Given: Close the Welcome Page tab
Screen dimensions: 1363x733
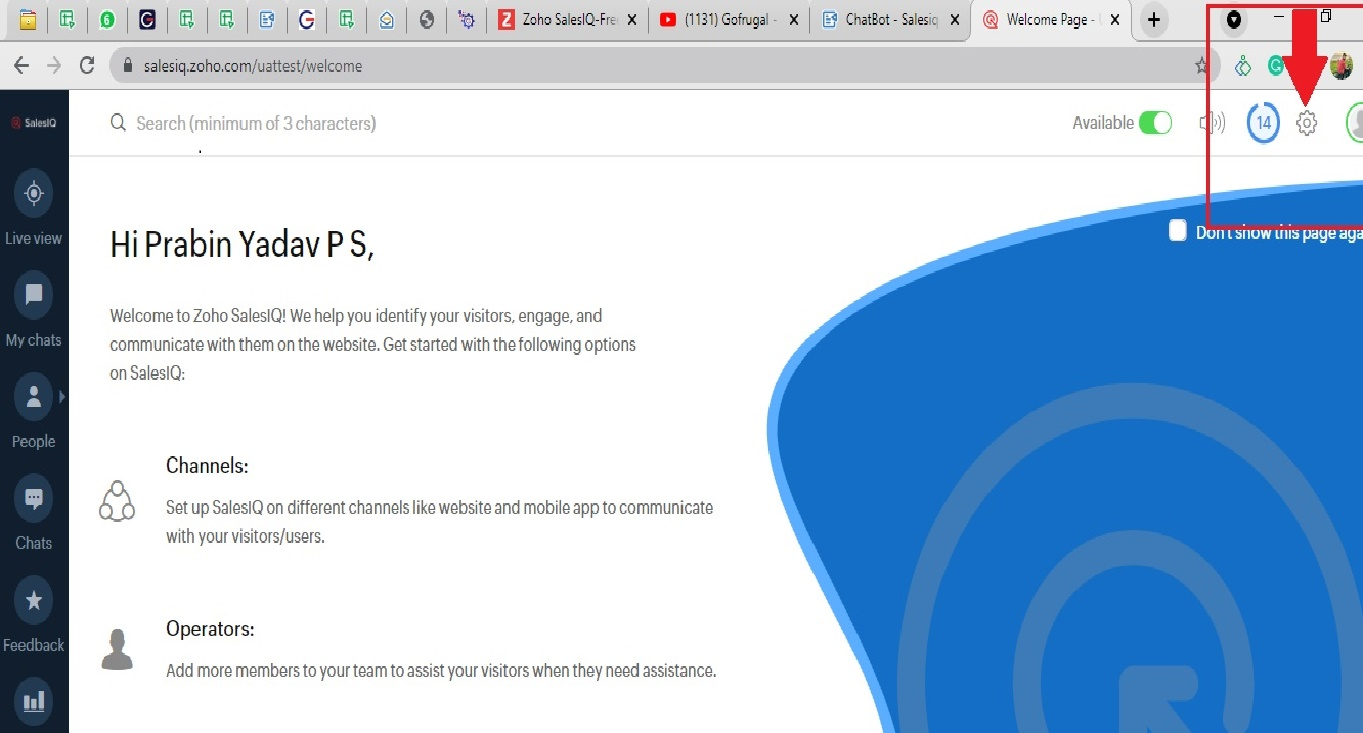Looking at the screenshot, I should click(x=1115, y=20).
